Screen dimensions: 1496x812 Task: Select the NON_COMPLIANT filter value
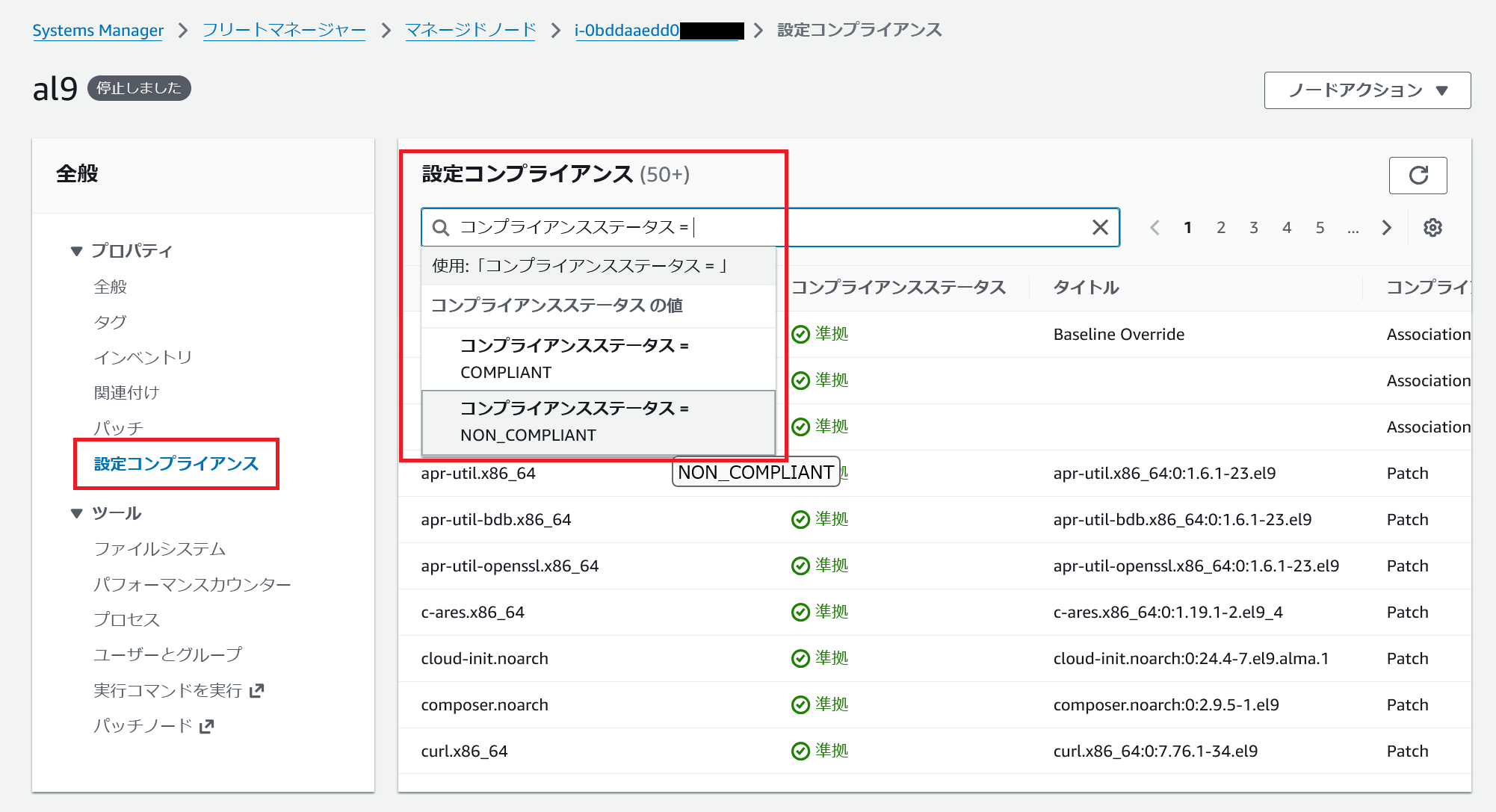[x=598, y=422]
